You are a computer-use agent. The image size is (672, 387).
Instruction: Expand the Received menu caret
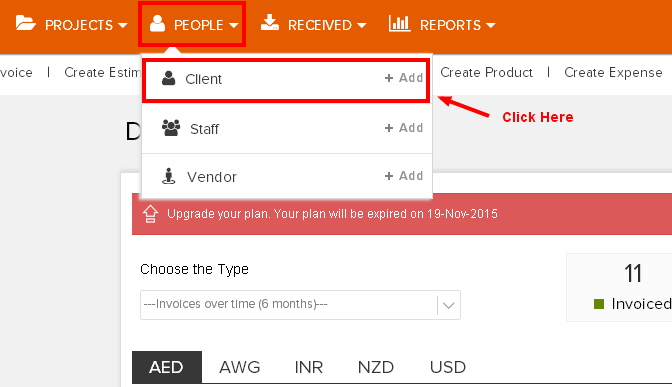click(362, 26)
